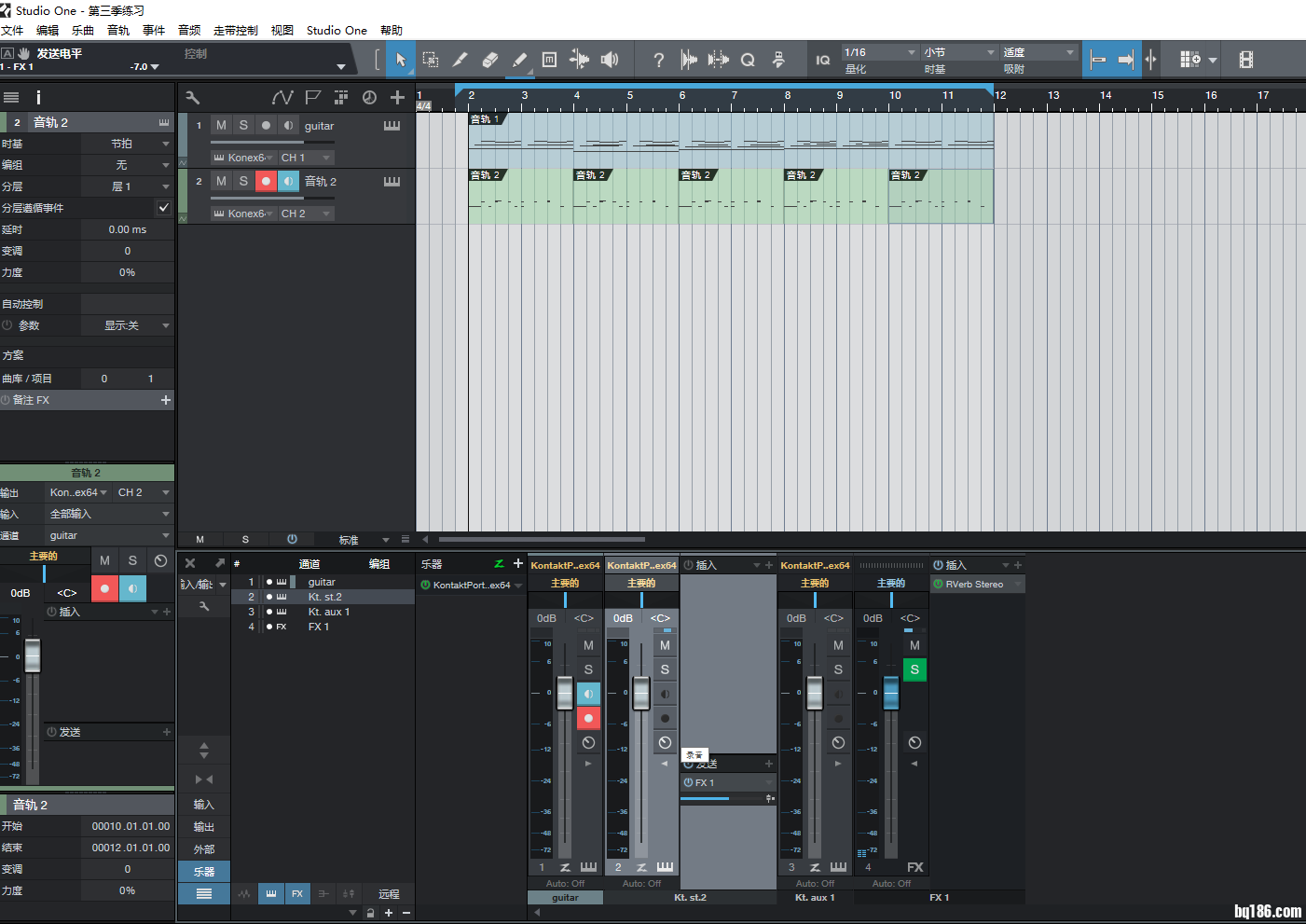Open the hamburger menu icon in inspector header
Viewport: 1306px width, 924px height.
click(x=11, y=97)
